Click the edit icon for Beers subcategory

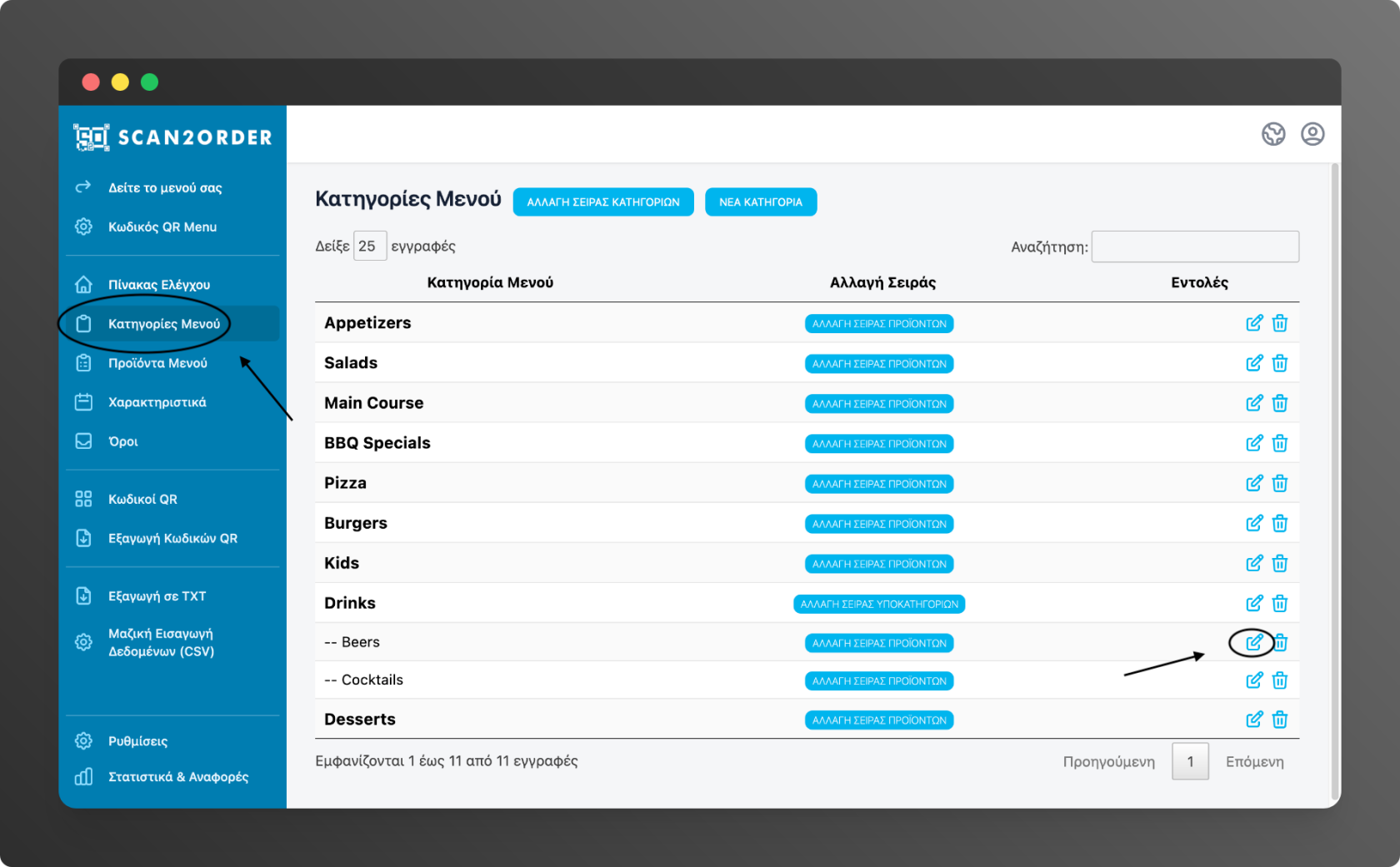pos(1253,642)
